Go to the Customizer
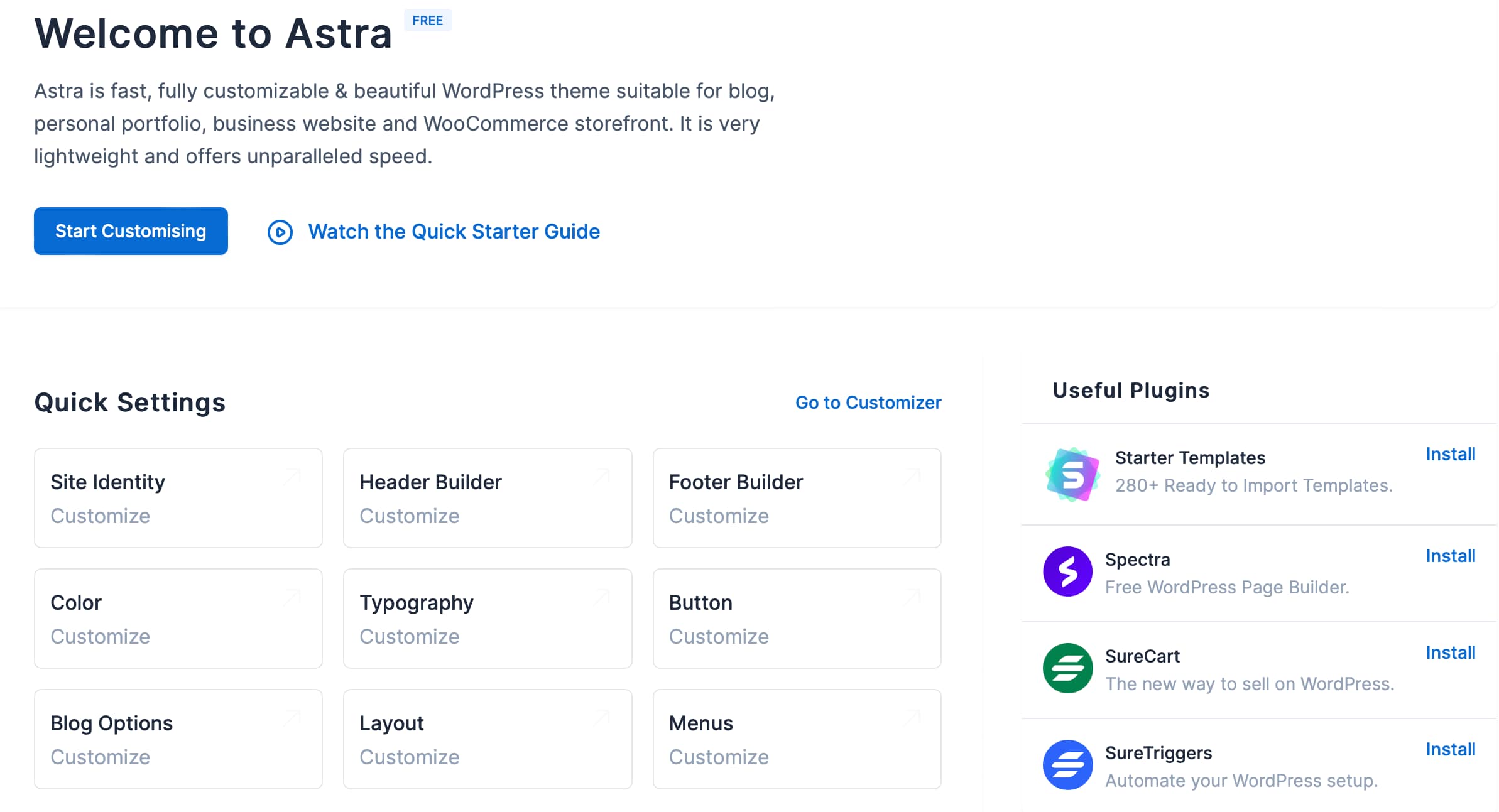 click(x=868, y=403)
